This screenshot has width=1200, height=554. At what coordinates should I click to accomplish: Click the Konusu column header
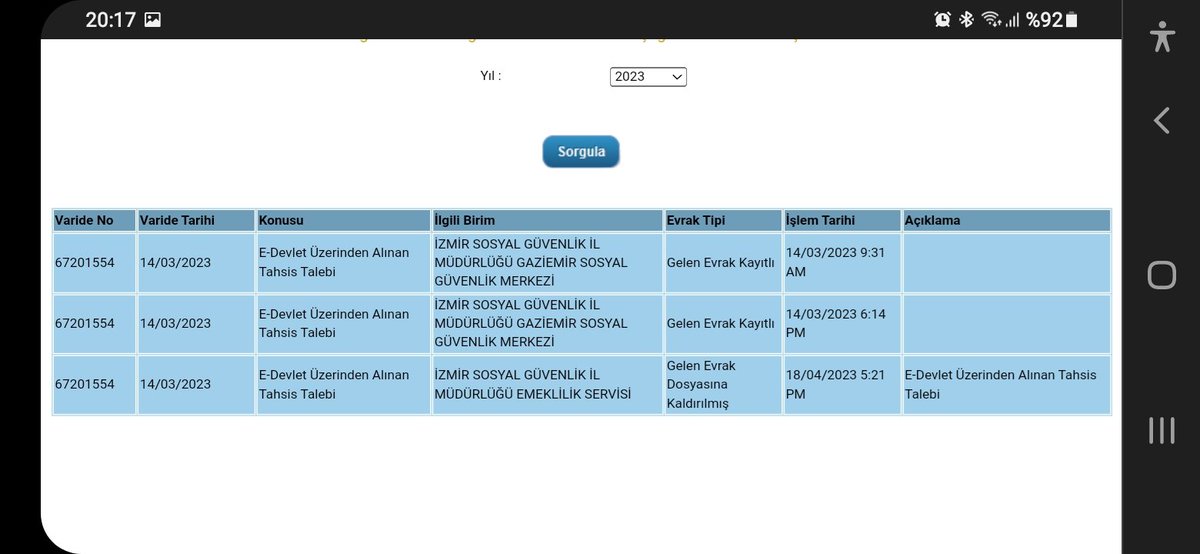click(343, 220)
